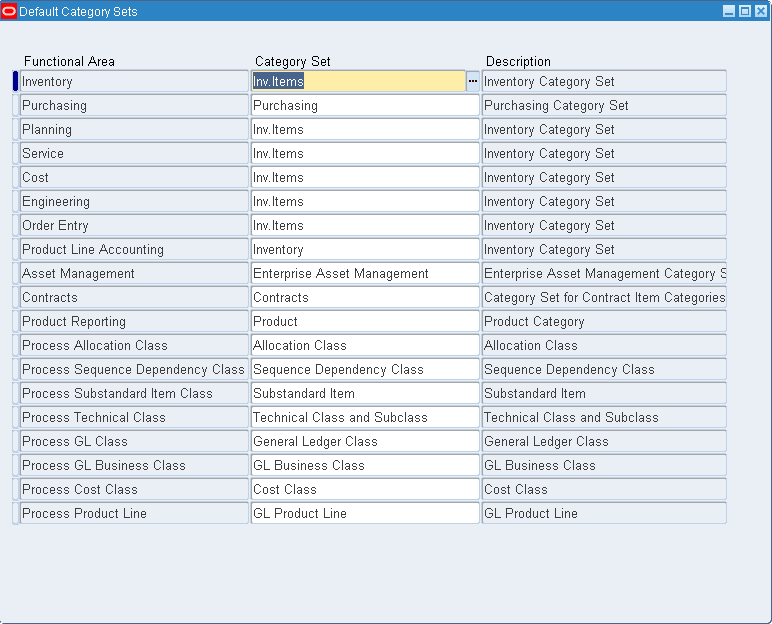Select the GL Product Line description cell
This screenshot has width=772, height=624.
[604, 513]
